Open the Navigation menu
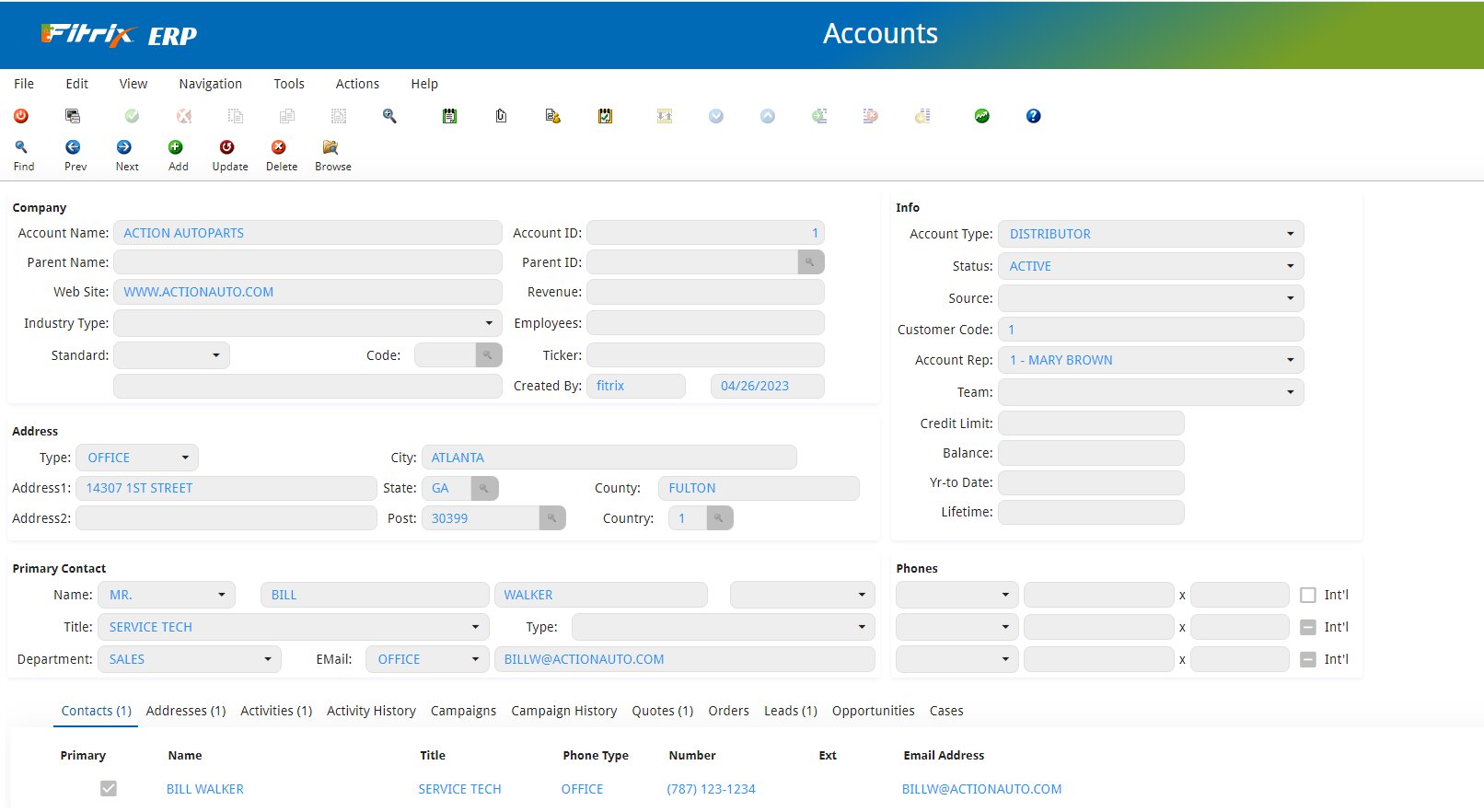This screenshot has width=1484, height=812. click(x=210, y=84)
